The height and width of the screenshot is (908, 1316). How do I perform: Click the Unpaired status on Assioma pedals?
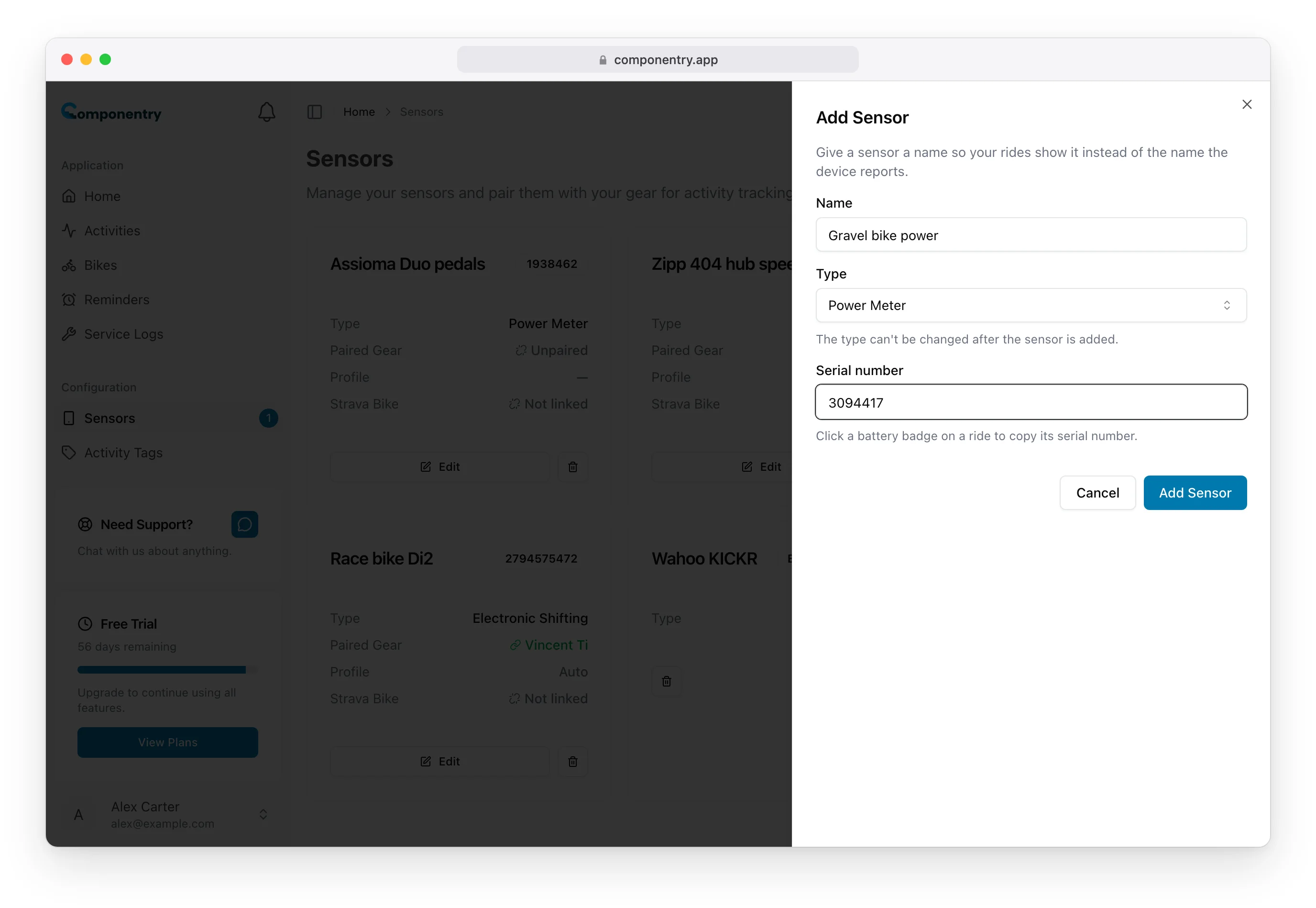coord(551,351)
